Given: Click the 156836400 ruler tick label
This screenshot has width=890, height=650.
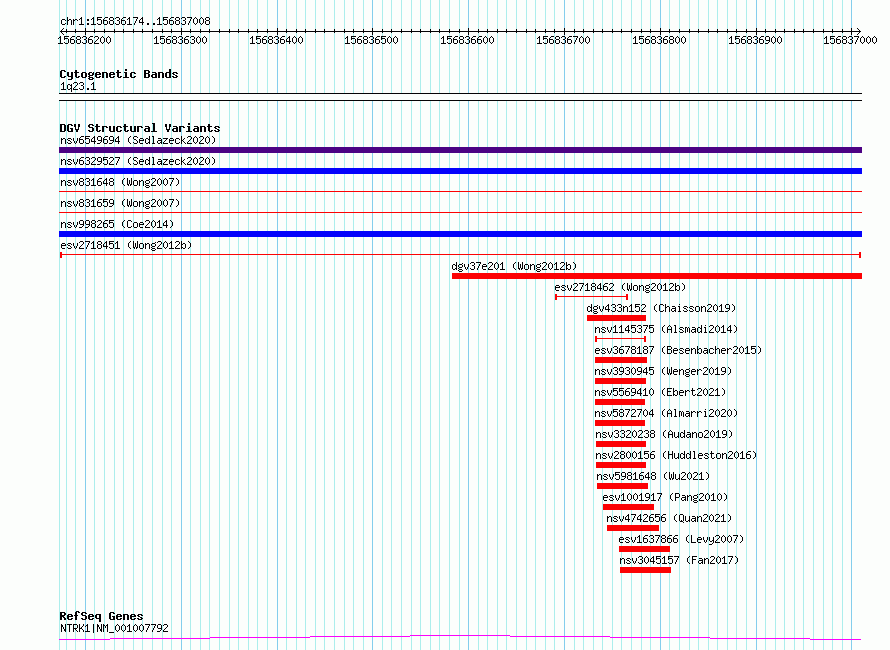Looking at the screenshot, I should pyautogui.click(x=276, y=40).
